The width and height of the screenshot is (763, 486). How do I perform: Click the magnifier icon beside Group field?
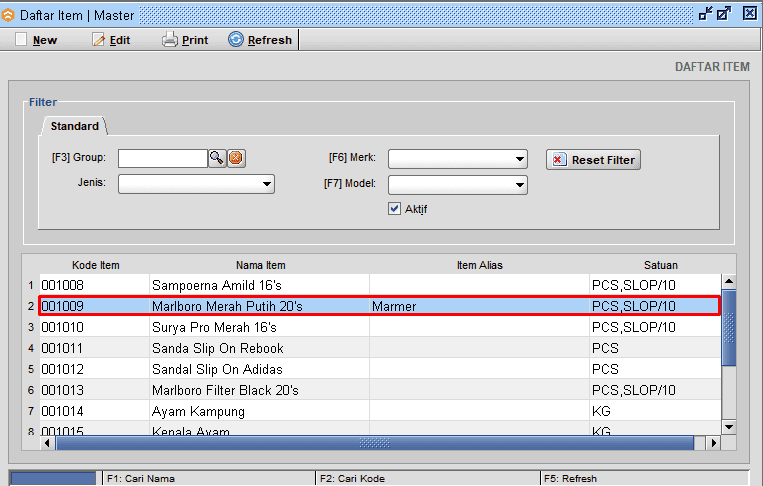pos(217,158)
